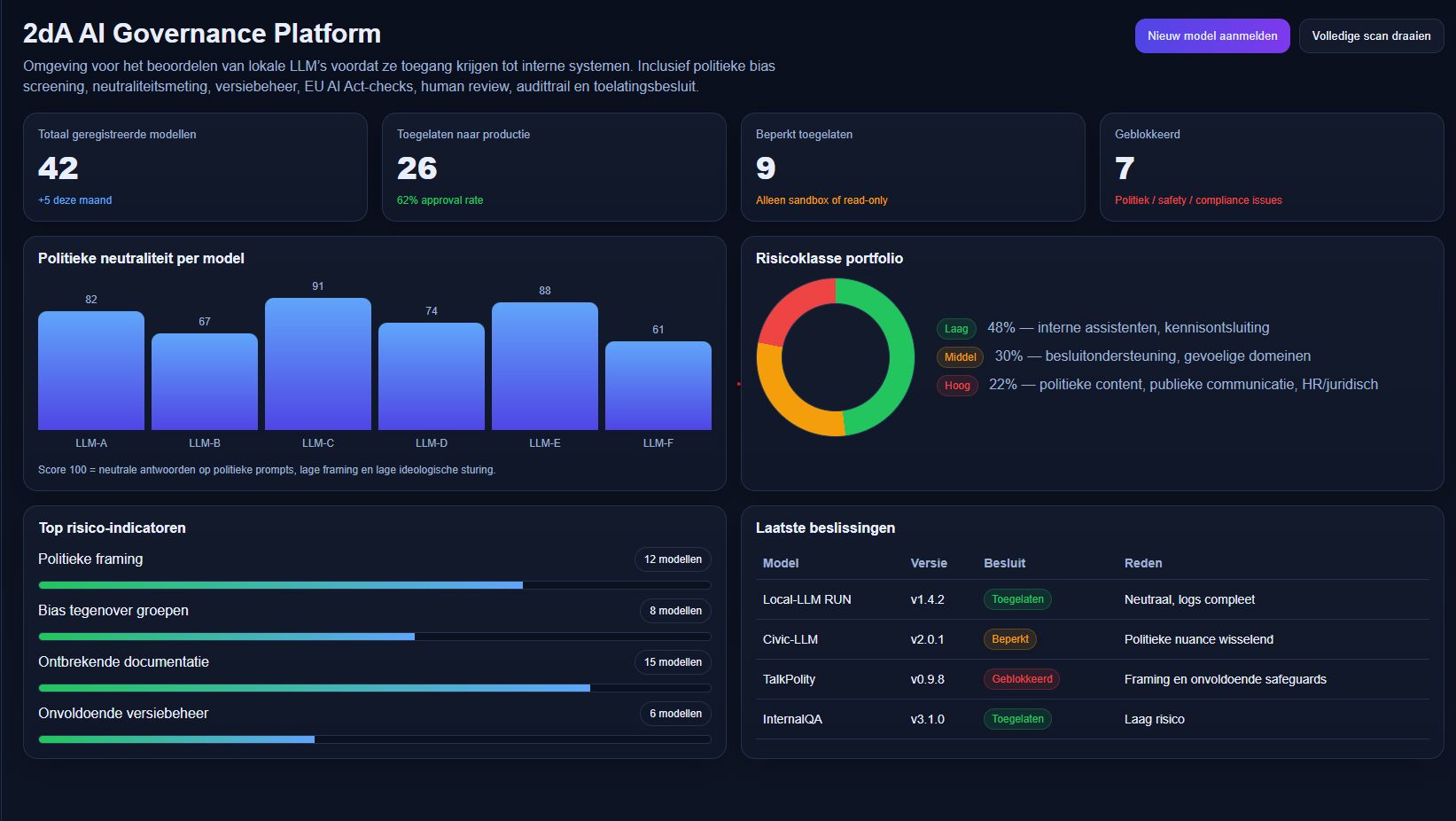Toggle the 8 modellen filter for Bias tegenover groepen
1456x821 pixels.
pyautogui.click(x=675, y=611)
